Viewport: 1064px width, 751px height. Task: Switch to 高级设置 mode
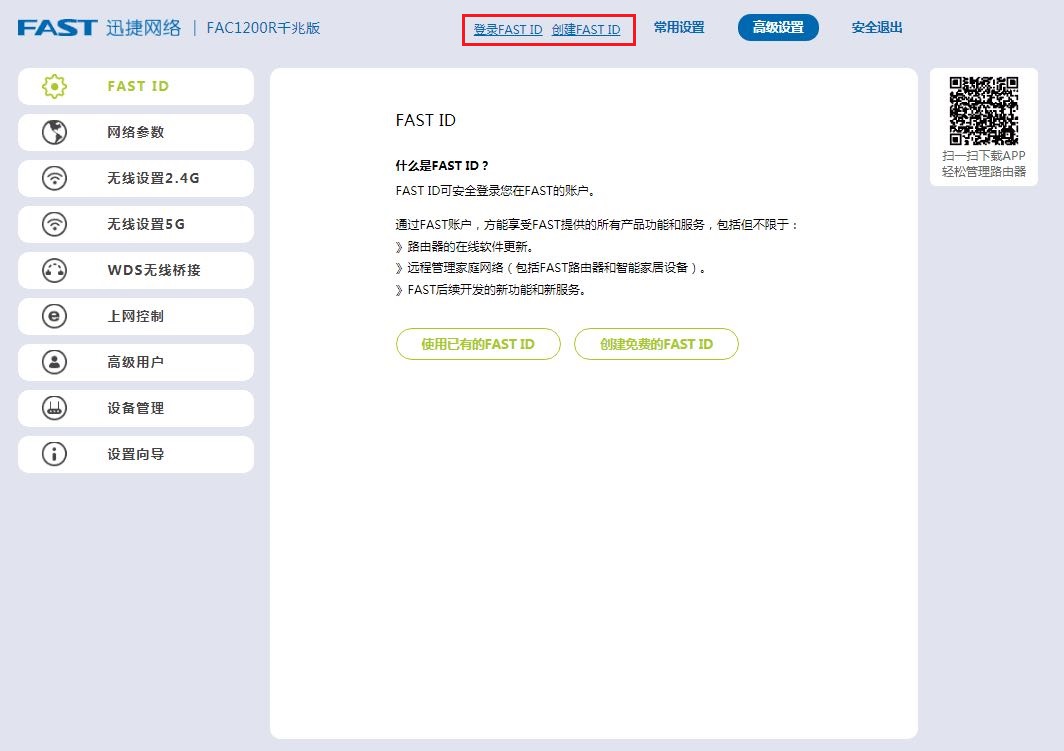tap(778, 28)
